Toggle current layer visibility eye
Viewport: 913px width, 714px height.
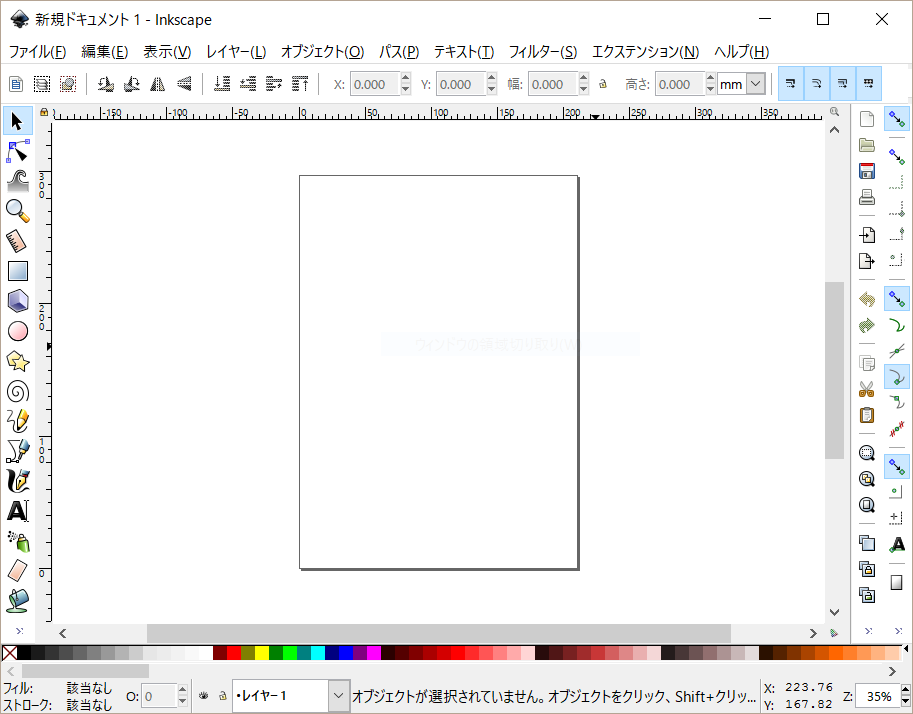(204, 695)
